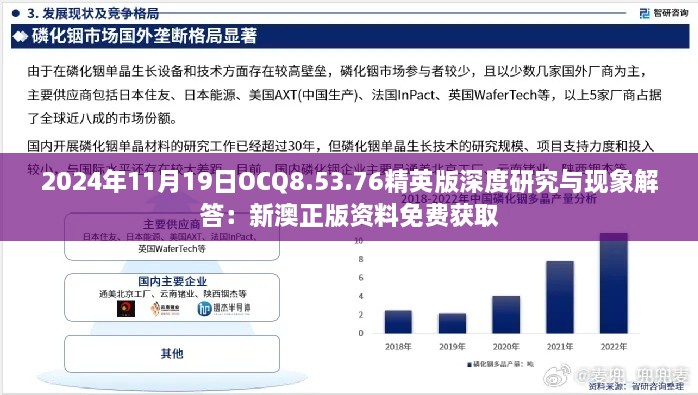Click the 2018年 axis label
The height and width of the screenshot is (395, 698).
point(398,346)
